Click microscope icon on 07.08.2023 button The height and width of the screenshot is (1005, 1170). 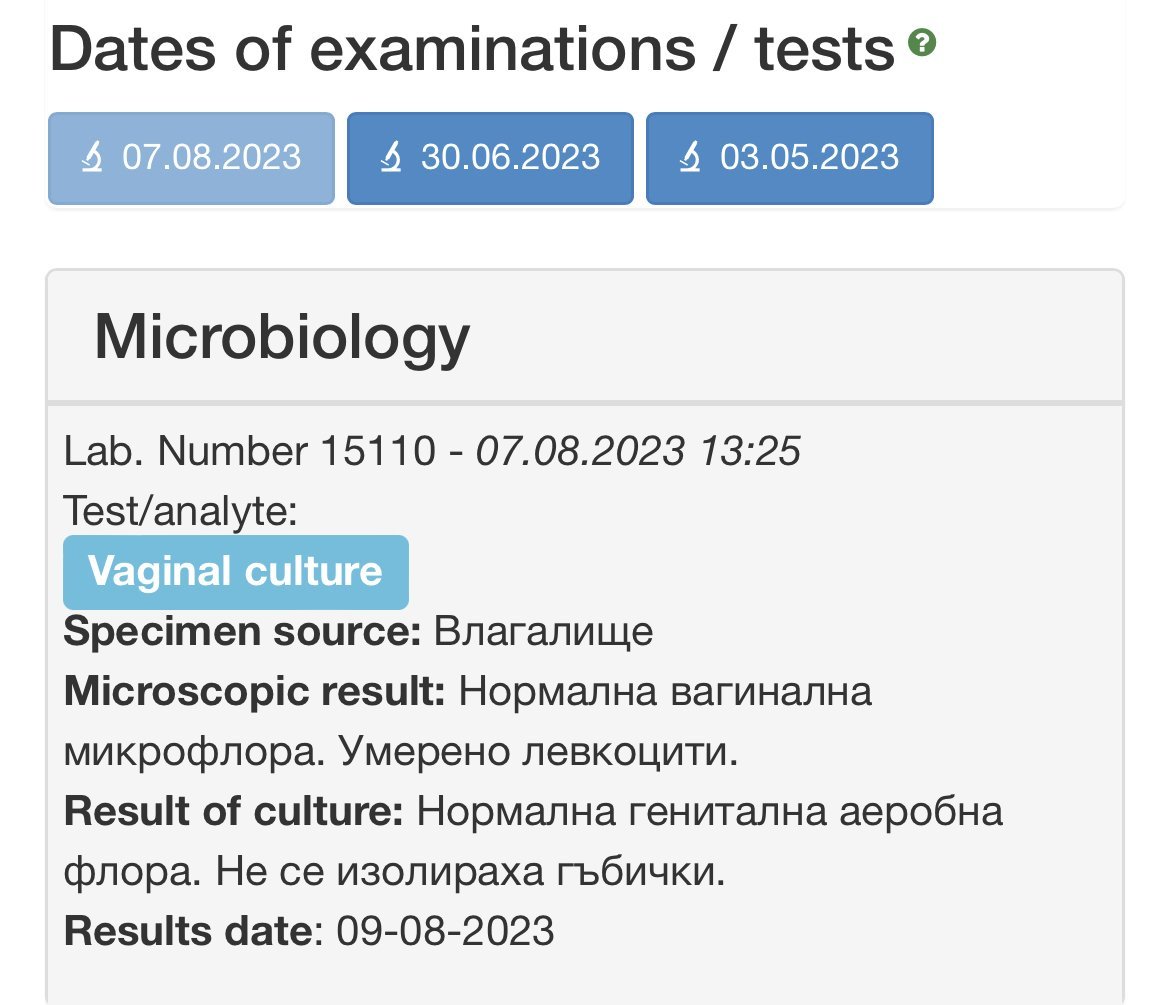point(92,157)
